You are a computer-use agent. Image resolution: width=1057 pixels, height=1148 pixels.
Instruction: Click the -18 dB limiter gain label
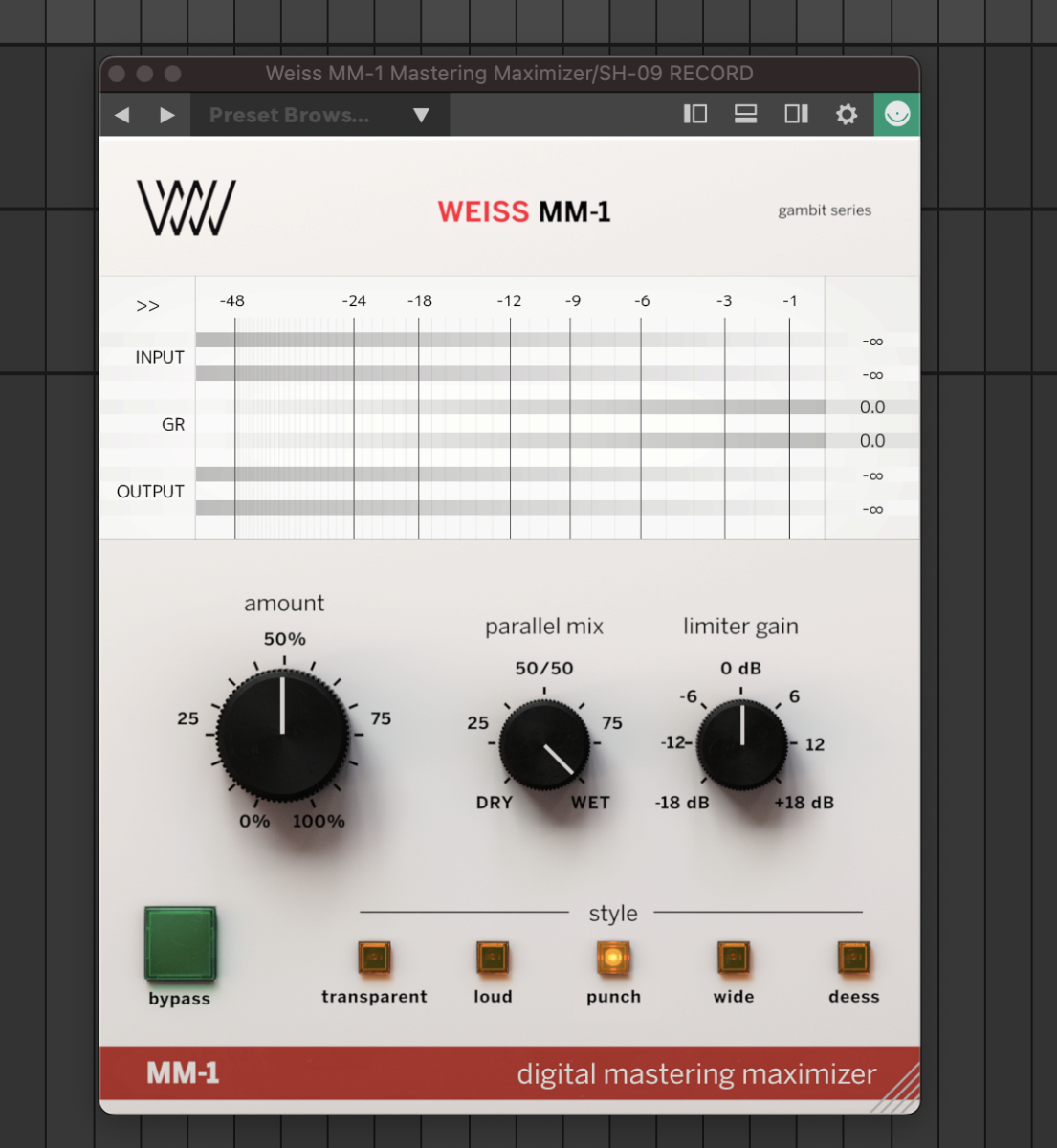coord(682,803)
